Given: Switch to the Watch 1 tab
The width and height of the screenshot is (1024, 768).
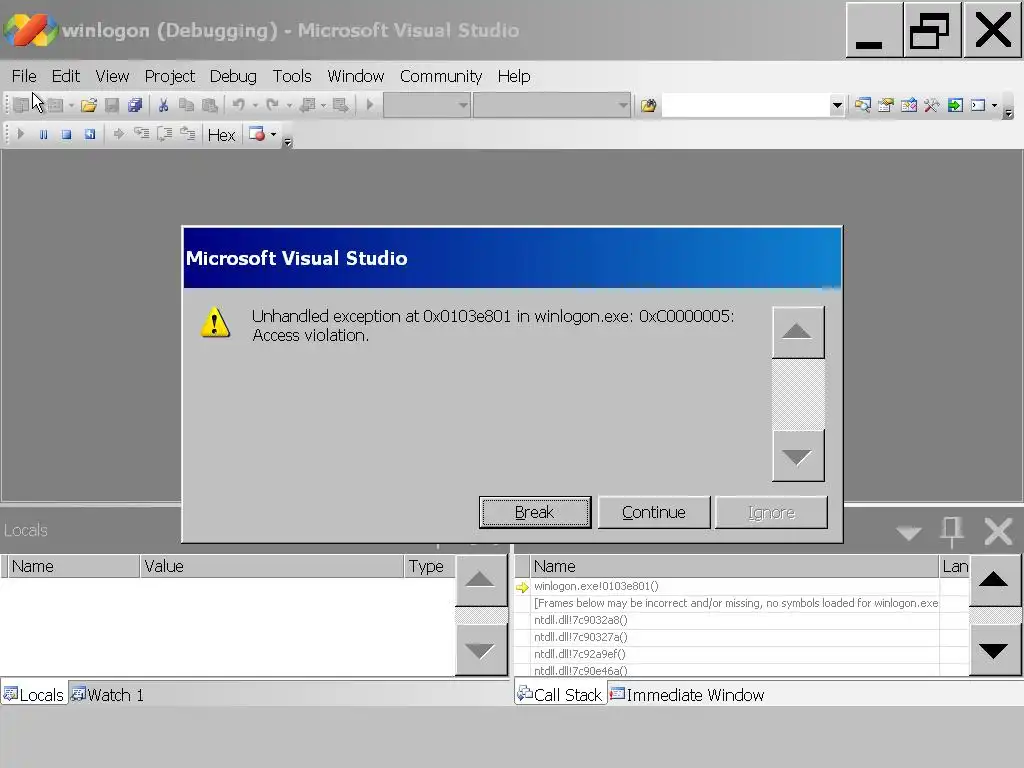Looking at the screenshot, I should click(x=107, y=694).
